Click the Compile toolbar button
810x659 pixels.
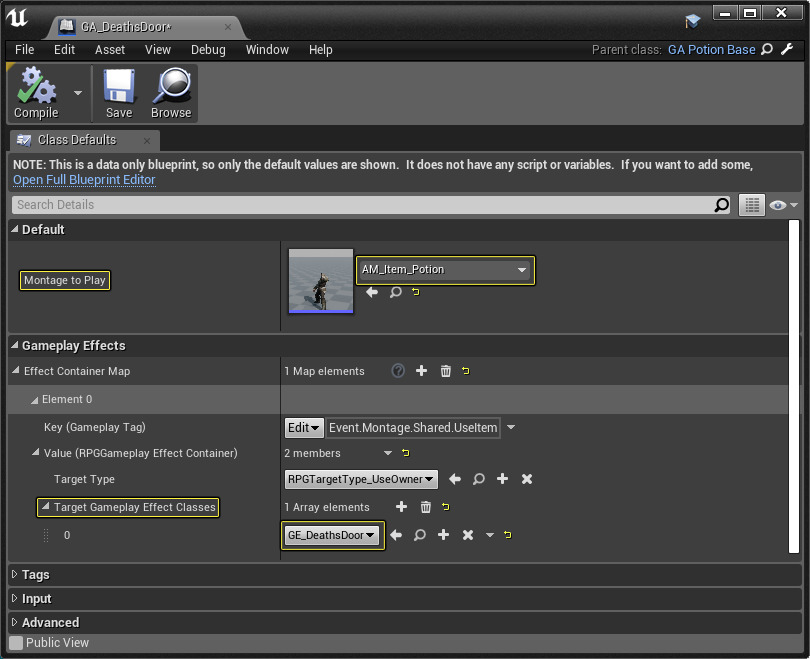pos(36,94)
